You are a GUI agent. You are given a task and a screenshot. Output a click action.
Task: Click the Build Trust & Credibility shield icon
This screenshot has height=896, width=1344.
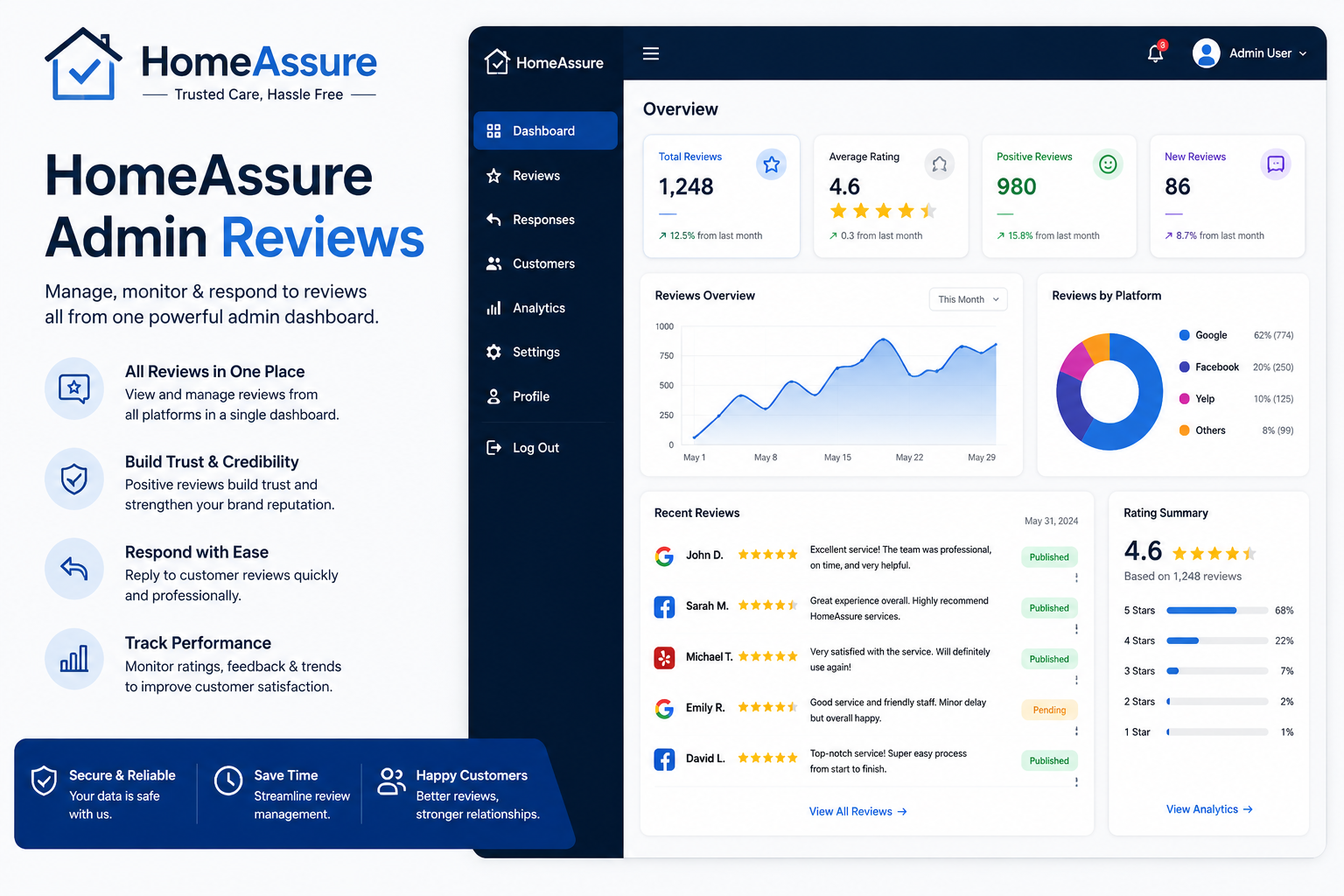(x=74, y=479)
